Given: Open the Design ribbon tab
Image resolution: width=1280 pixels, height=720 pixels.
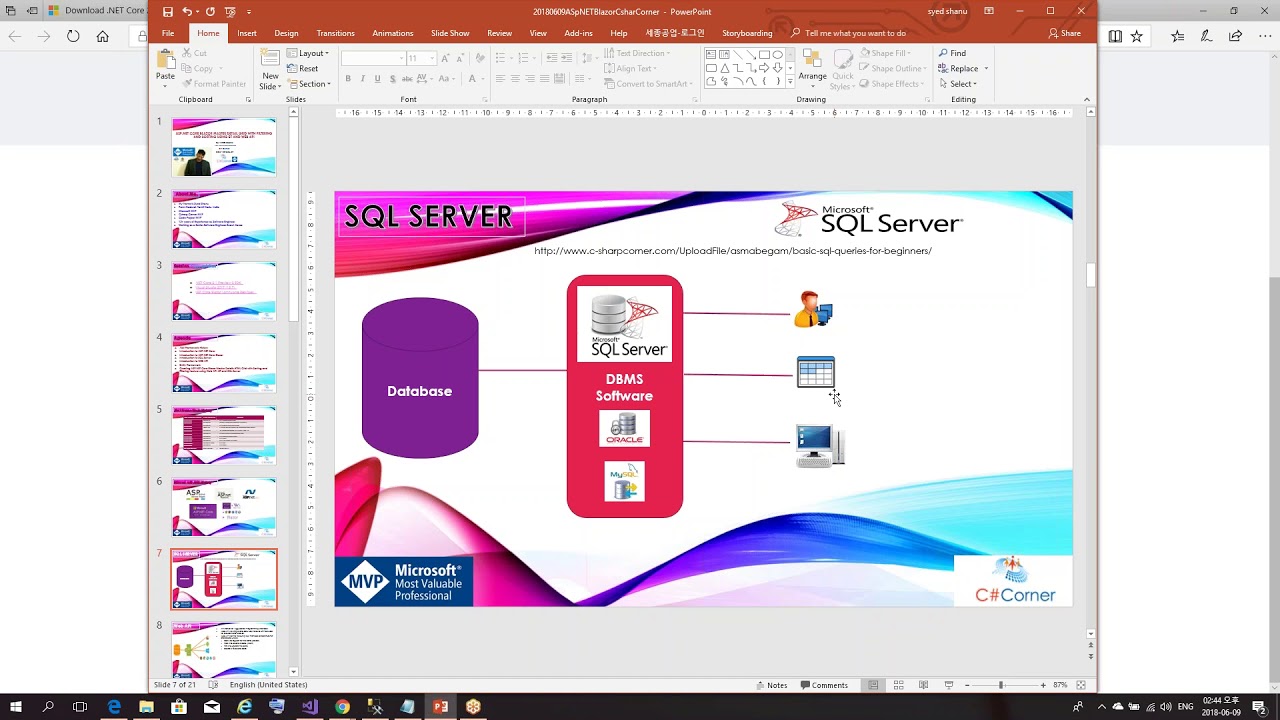Looking at the screenshot, I should [x=286, y=33].
